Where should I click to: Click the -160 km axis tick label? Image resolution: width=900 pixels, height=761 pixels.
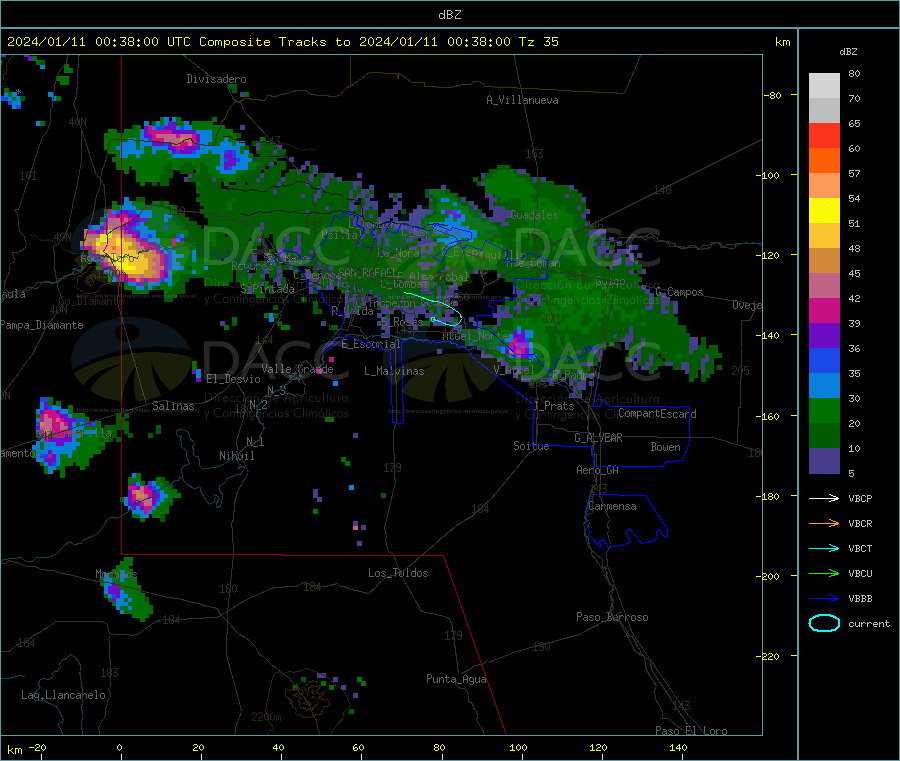coord(767,416)
